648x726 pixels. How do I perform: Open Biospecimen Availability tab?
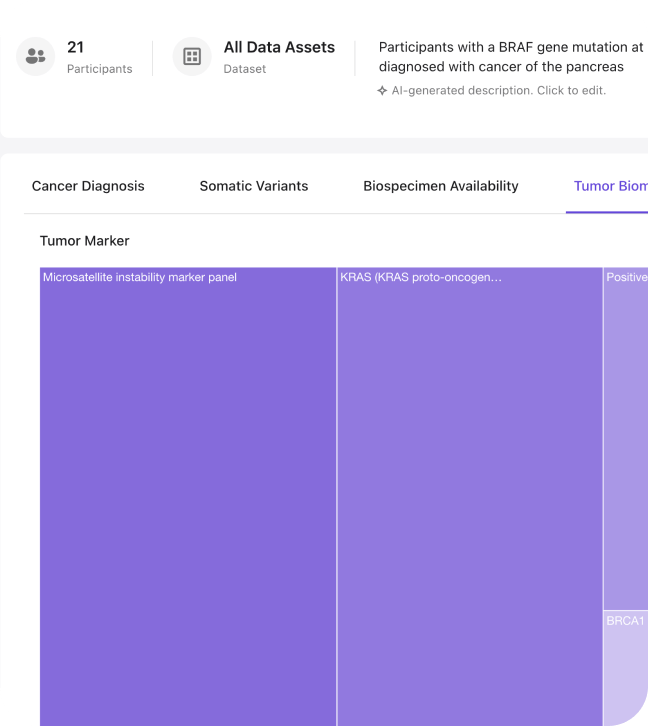[x=441, y=186]
